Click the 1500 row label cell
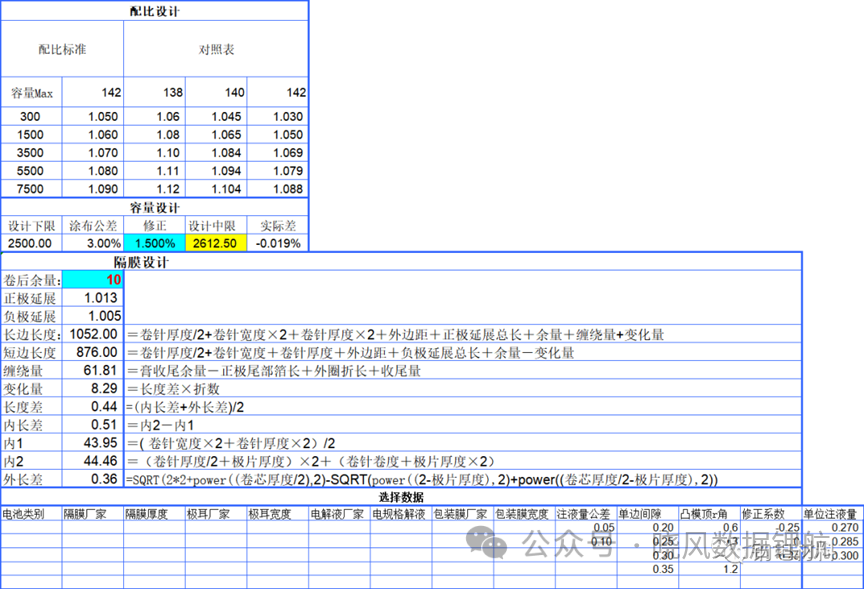The width and height of the screenshot is (864, 589). tap(32, 134)
